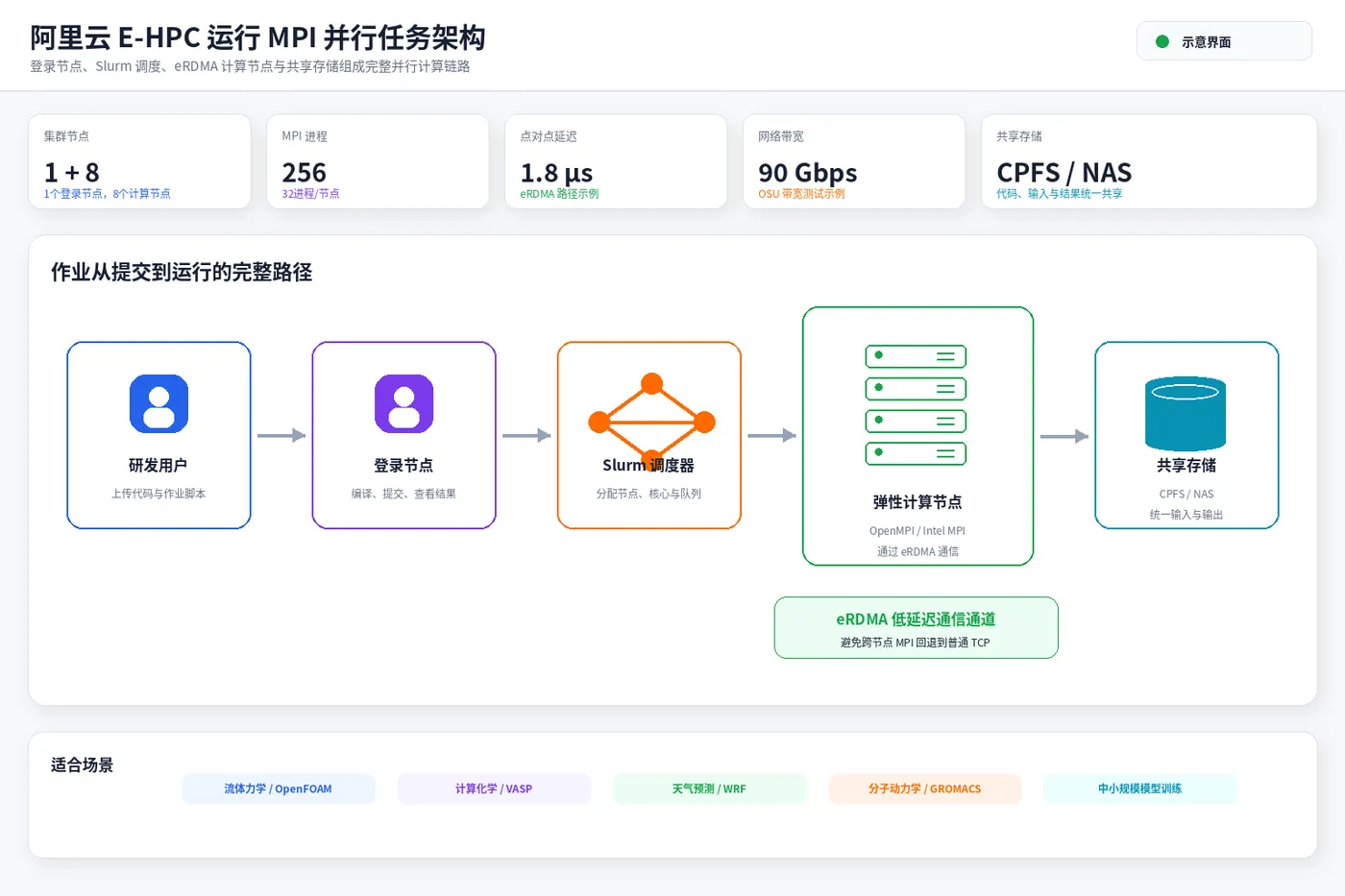This screenshot has width=1345, height=896.
Task: Click the 统一输入与输出 caption
Action: (x=1186, y=515)
